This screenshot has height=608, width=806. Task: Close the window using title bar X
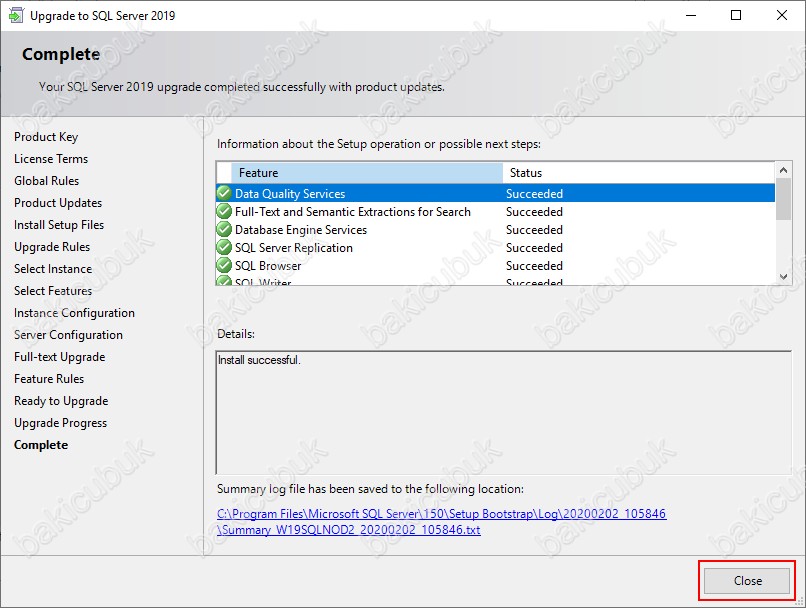pos(782,15)
